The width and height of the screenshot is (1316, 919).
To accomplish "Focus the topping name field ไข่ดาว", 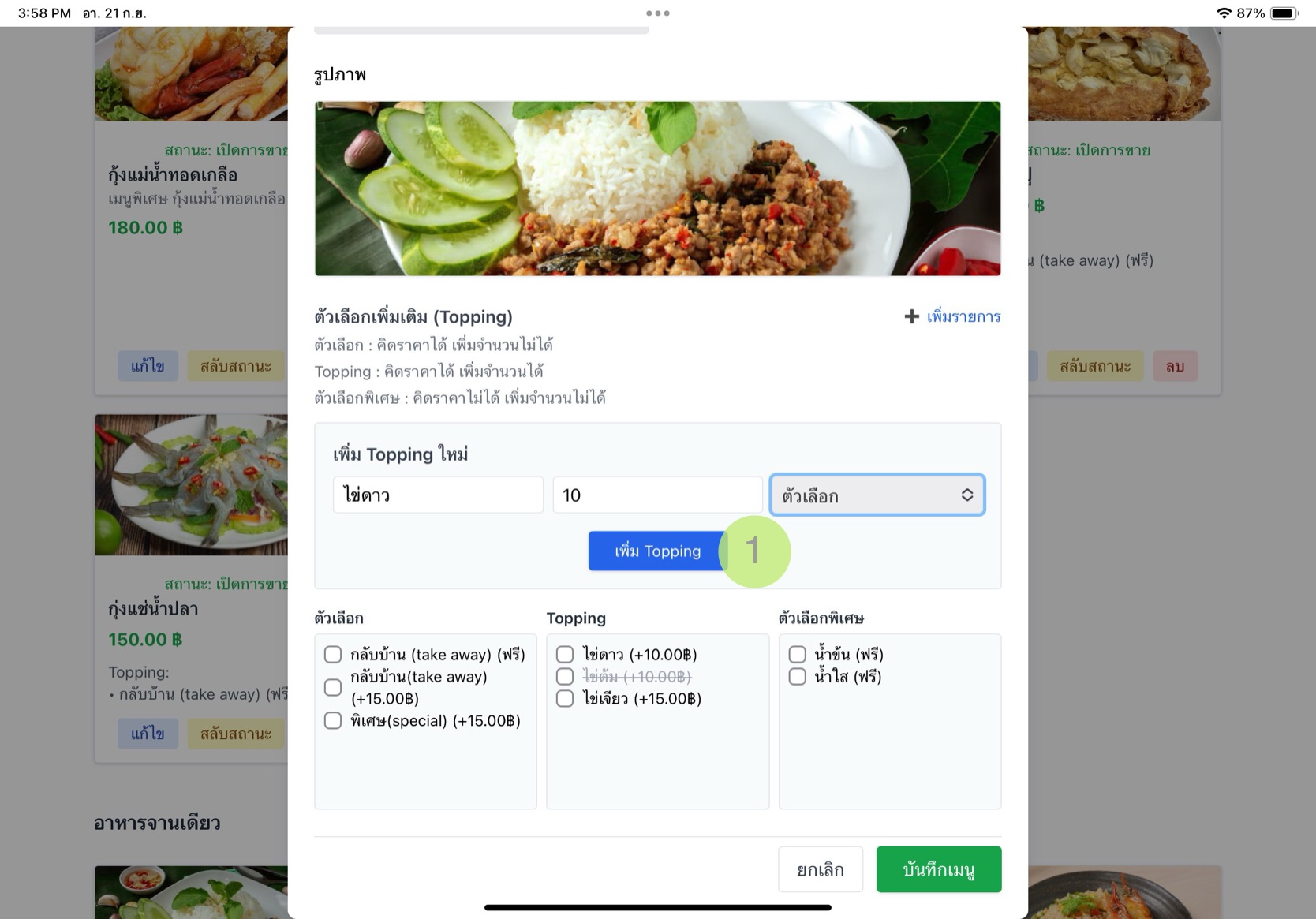I will coord(438,495).
